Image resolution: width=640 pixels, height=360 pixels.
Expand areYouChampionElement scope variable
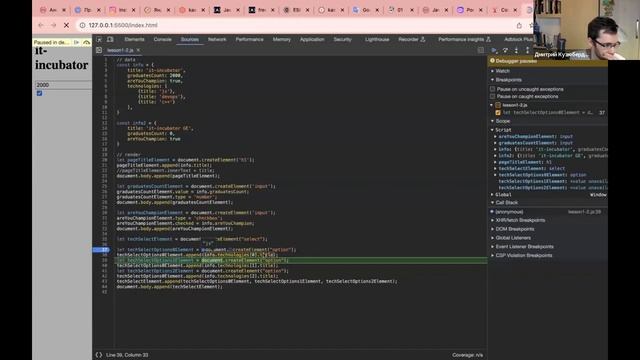click(496, 137)
